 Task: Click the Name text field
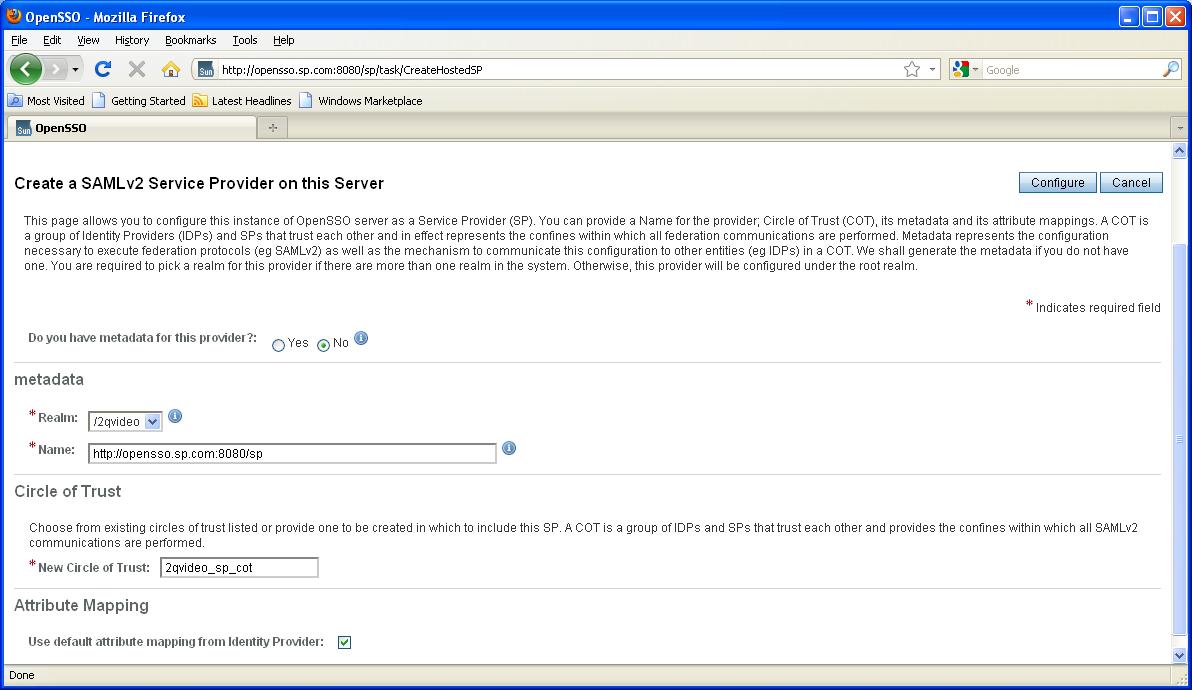[x=292, y=454]
